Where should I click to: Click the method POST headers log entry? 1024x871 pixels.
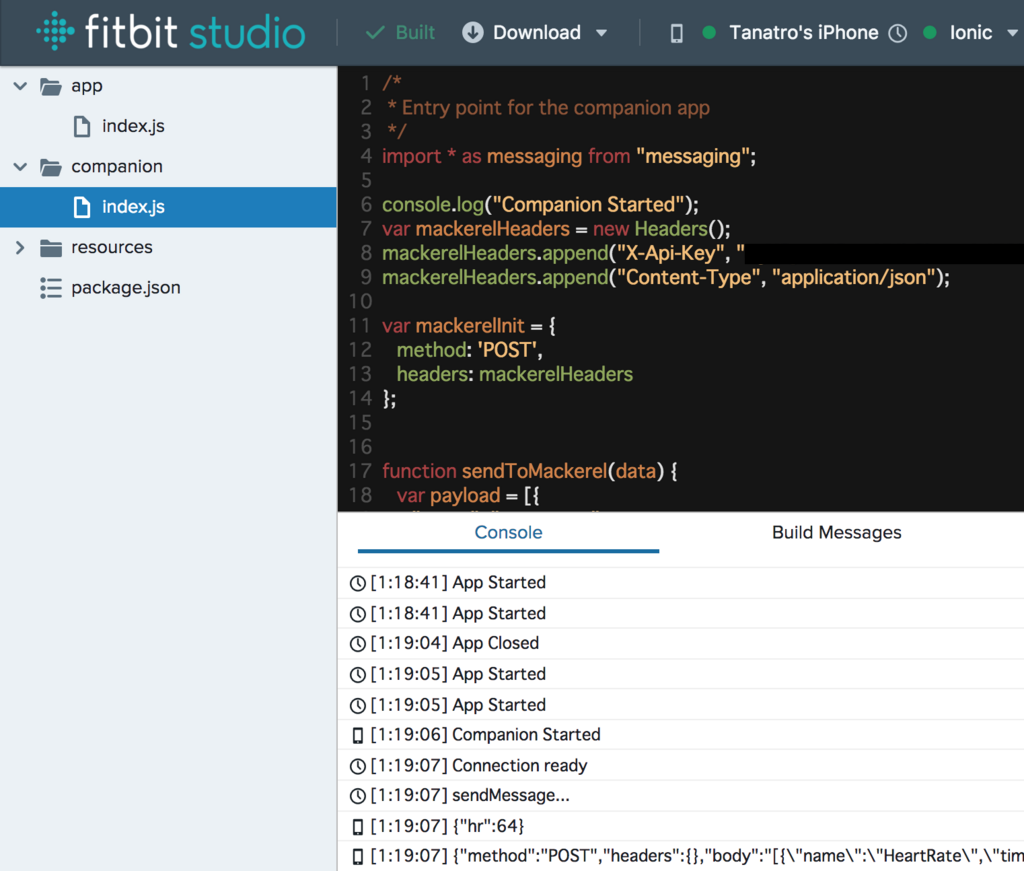[x=697, y=856]
